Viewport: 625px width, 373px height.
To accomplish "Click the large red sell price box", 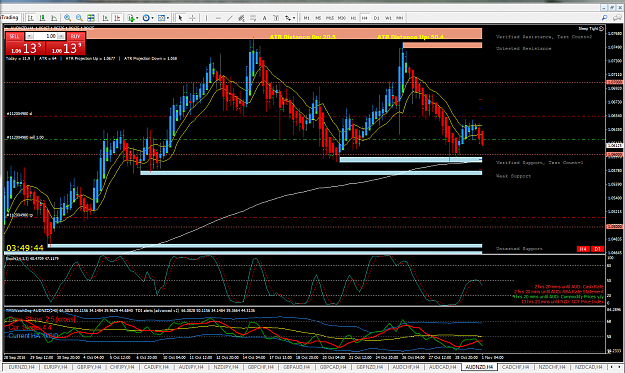I will [25, 48].
